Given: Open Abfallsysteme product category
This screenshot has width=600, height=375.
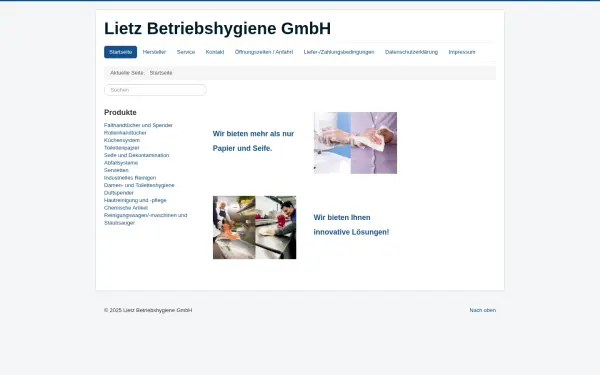Looking at the screenshot, I should (121, 163).
